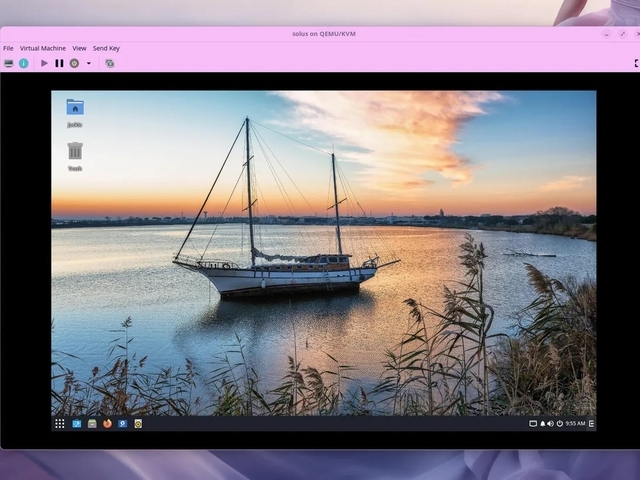Image resolution: width=640 pixels, height=480 pixels.
Task: Open the power session tray icon
Action: [560, 424]
